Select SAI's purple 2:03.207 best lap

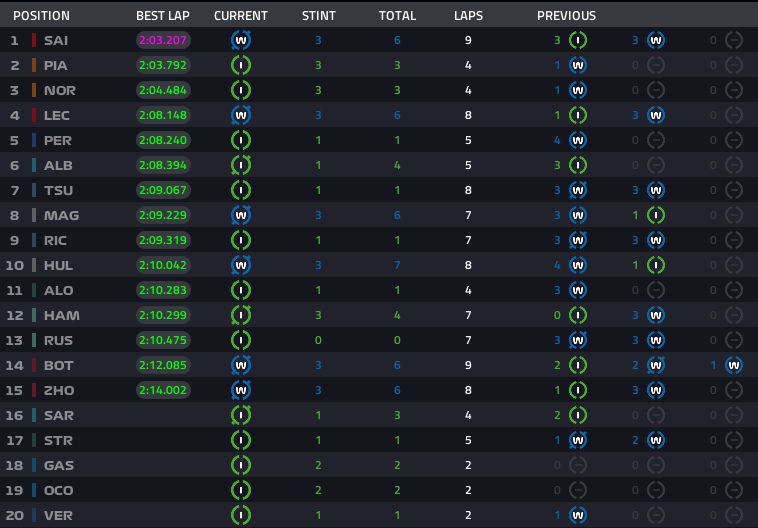coord(163,40)
